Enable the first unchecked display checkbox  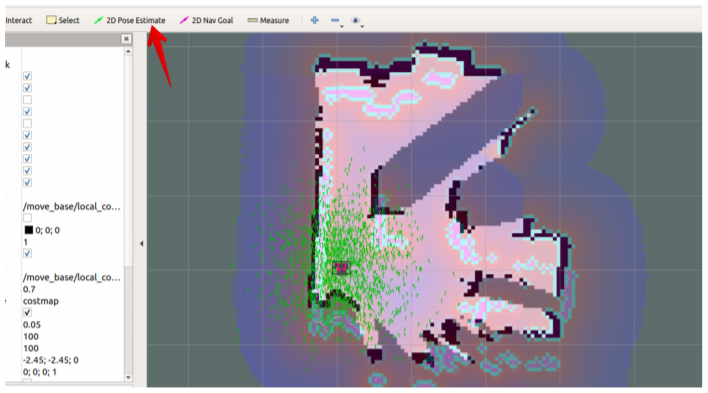tap(28, 99)
